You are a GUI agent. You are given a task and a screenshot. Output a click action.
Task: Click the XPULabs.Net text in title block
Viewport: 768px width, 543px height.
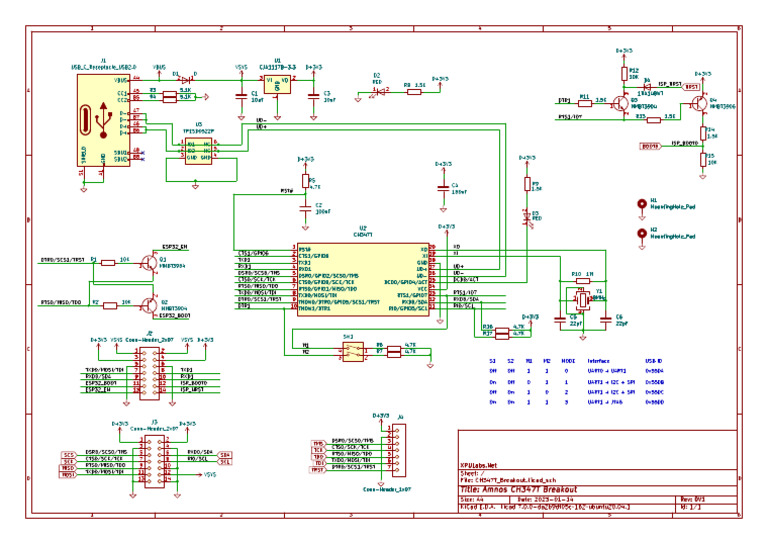point(479,466)
